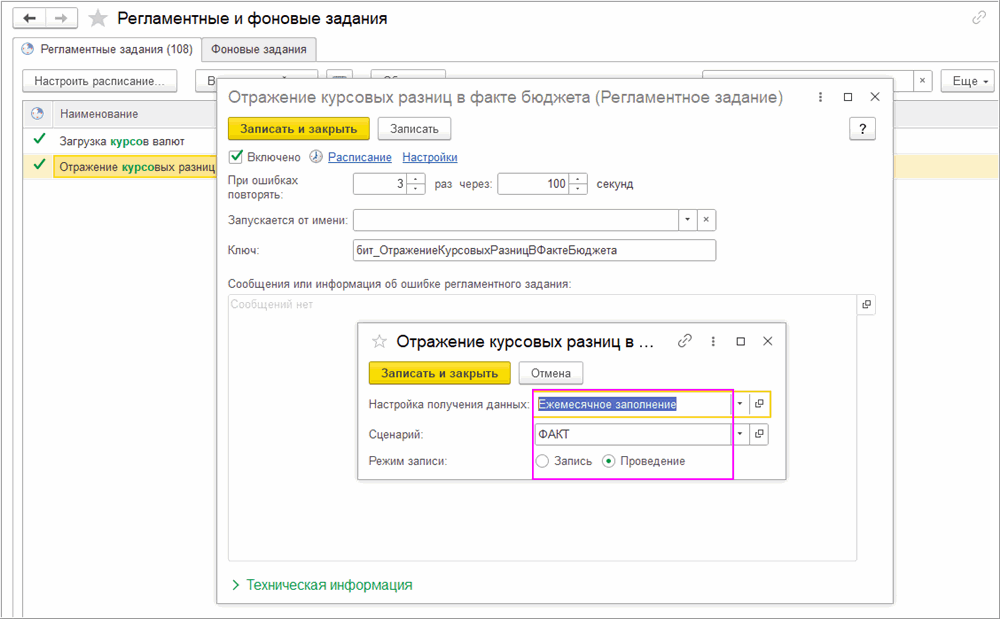1000x619 pixels.
Task: Expand the Техническая информация section
Action: tap(321, 585)
